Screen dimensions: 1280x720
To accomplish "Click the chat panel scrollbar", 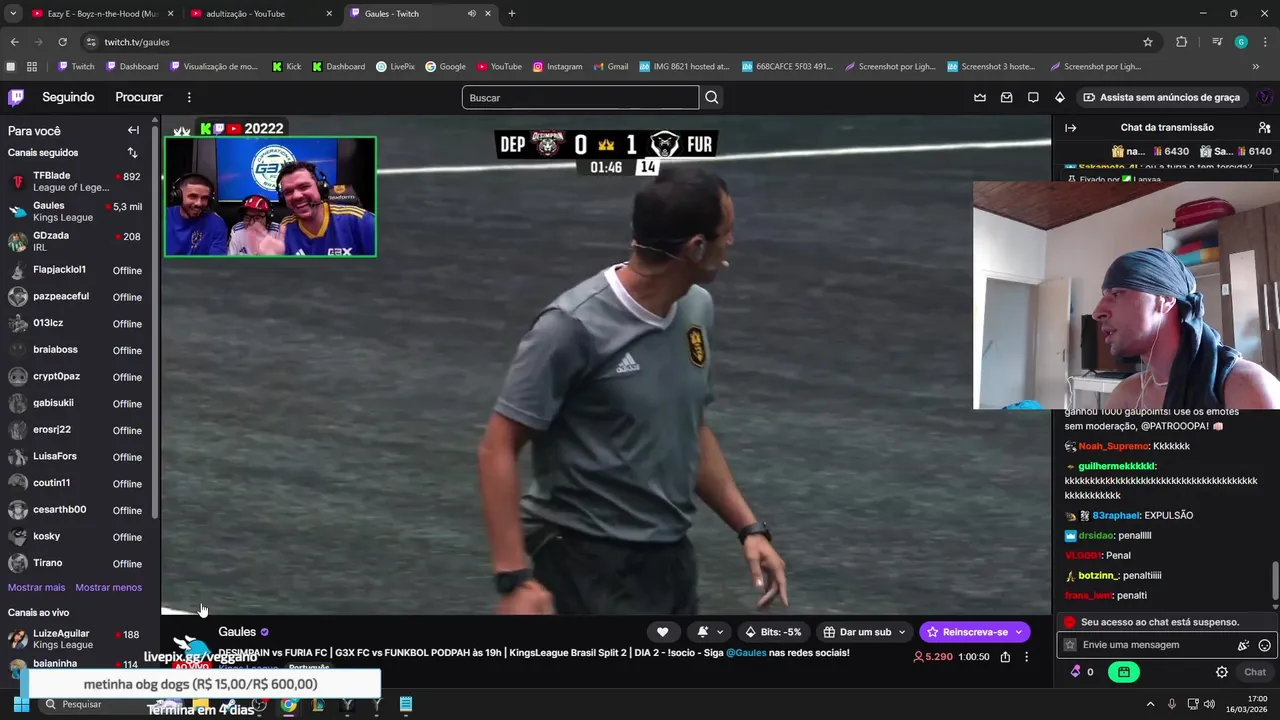I will pos(1275,580).
